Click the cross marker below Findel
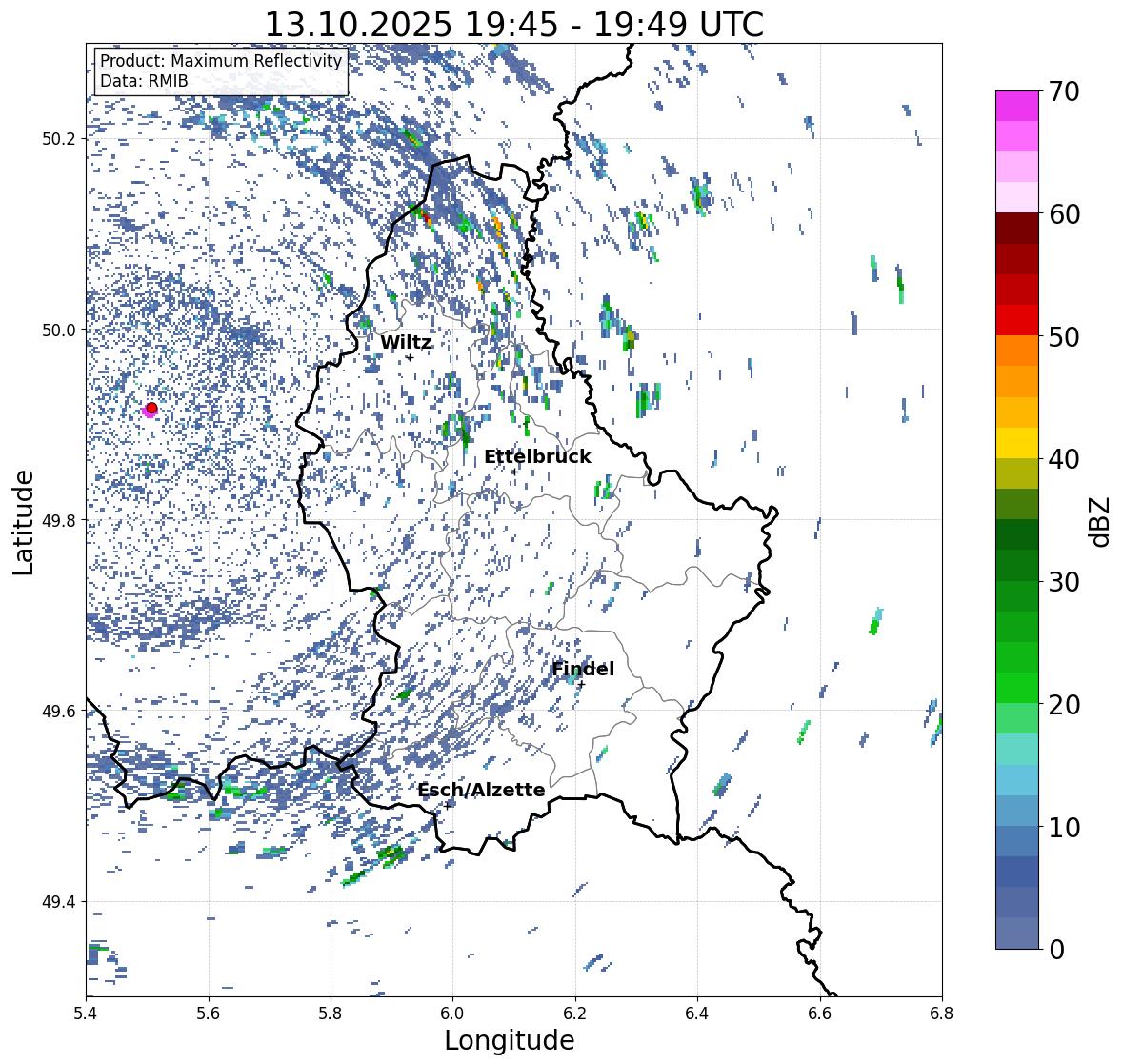 582,685
